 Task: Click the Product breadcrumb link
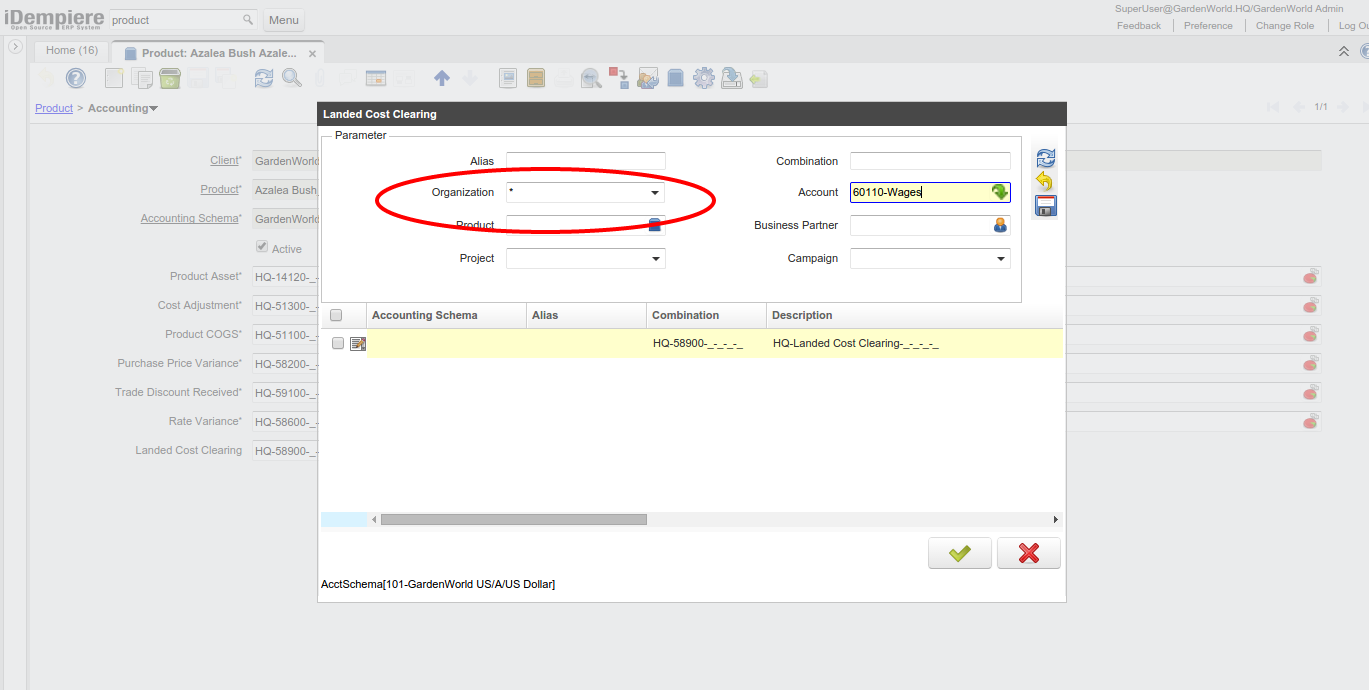click(54, 108)
